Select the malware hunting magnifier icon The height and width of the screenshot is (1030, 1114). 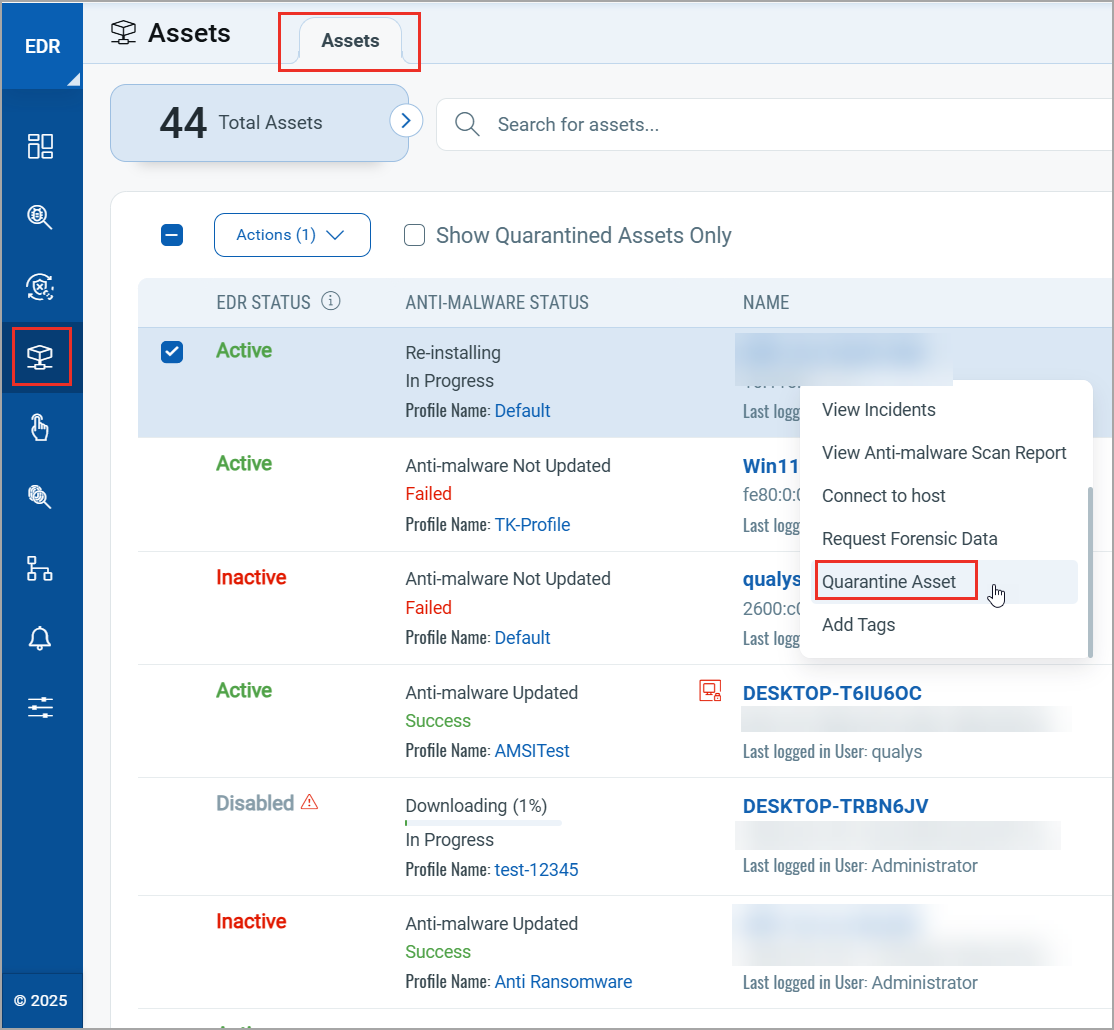tap(41, 217)
